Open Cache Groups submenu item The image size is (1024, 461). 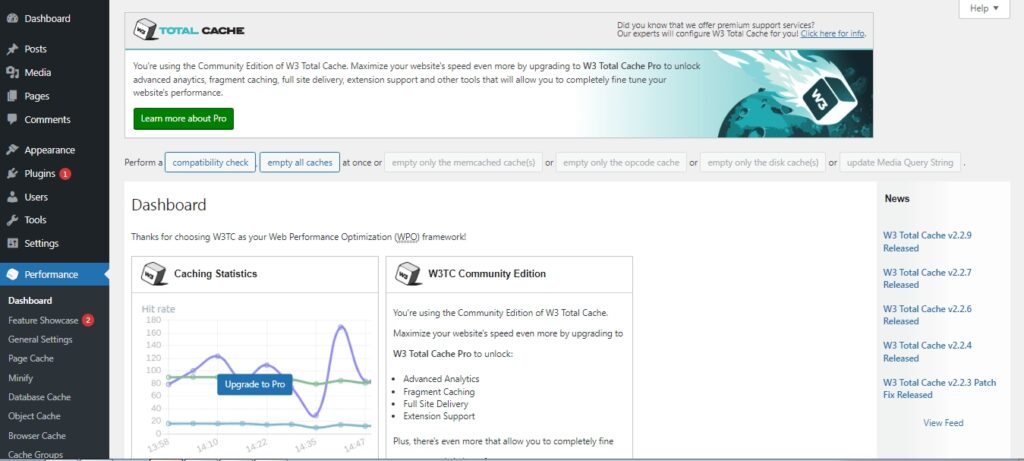pos(35,454)
